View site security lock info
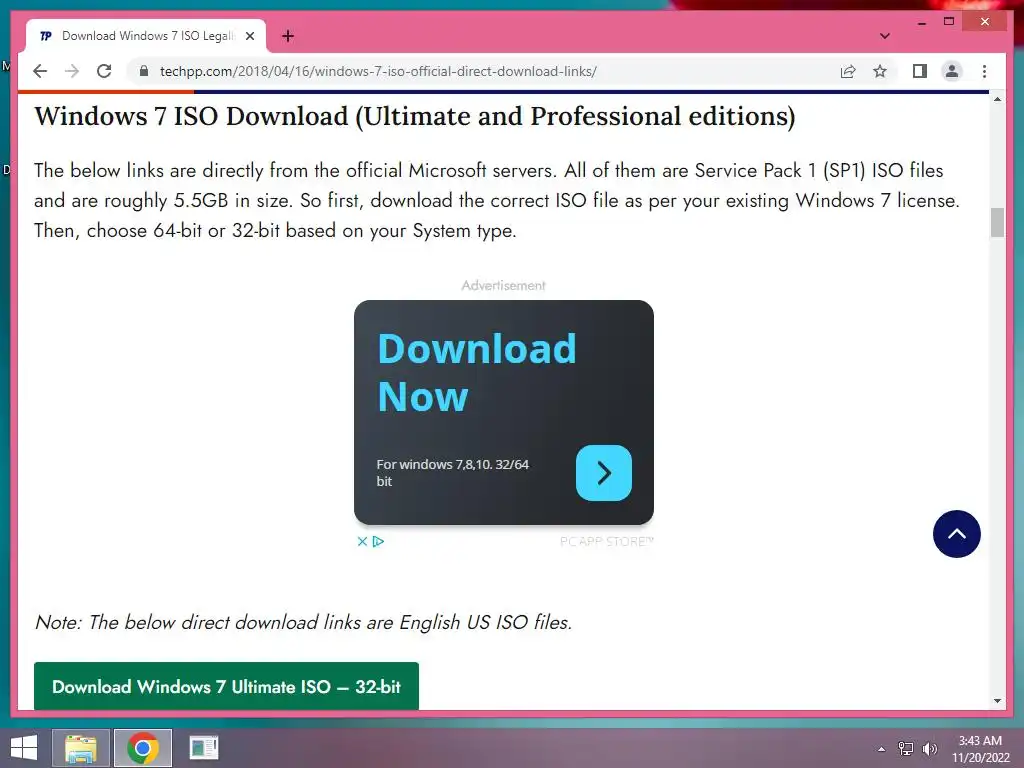The width and height of the screenshot is (1024, 768). [144, 71]
